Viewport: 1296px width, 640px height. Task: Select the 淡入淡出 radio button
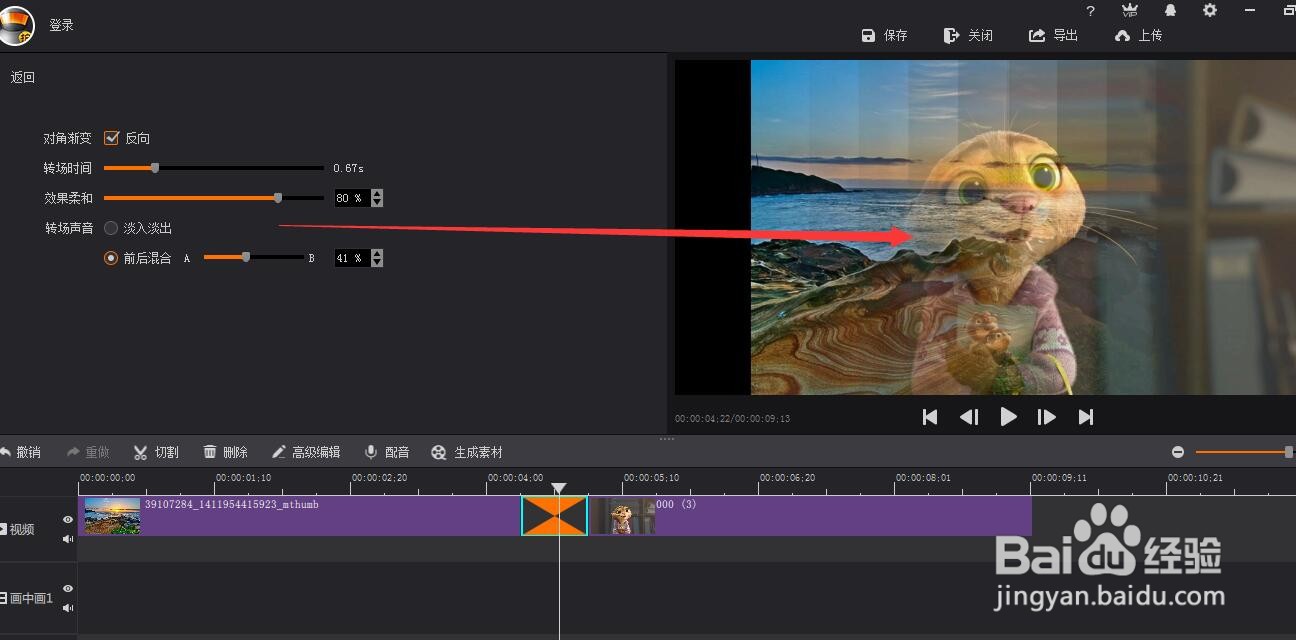111,228
